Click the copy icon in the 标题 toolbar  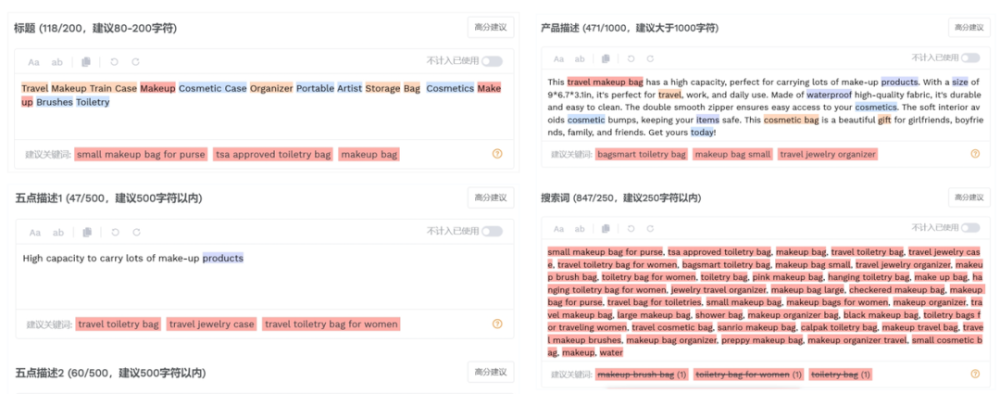click(x=86, y=62)
